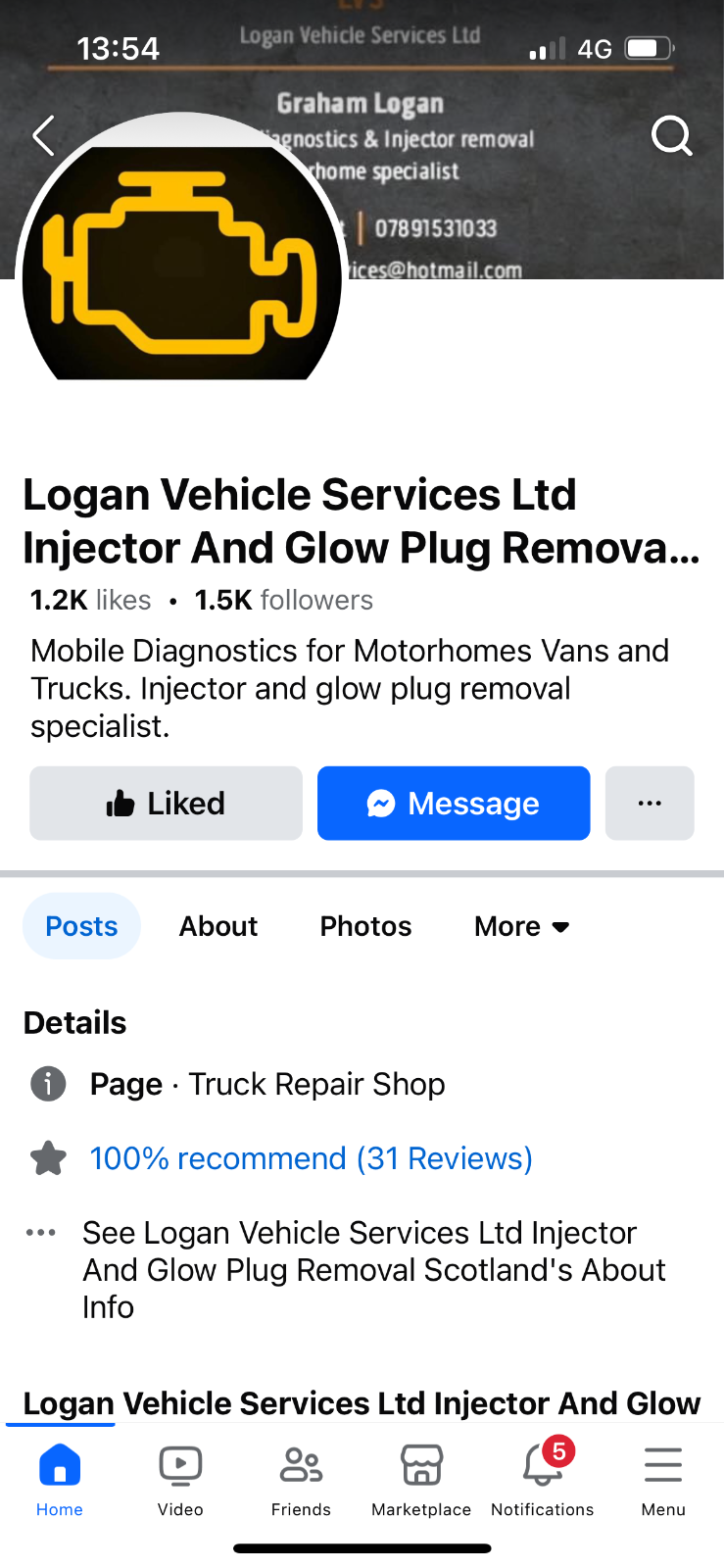Open the hamburger Menu icon

coord(663,1465)
